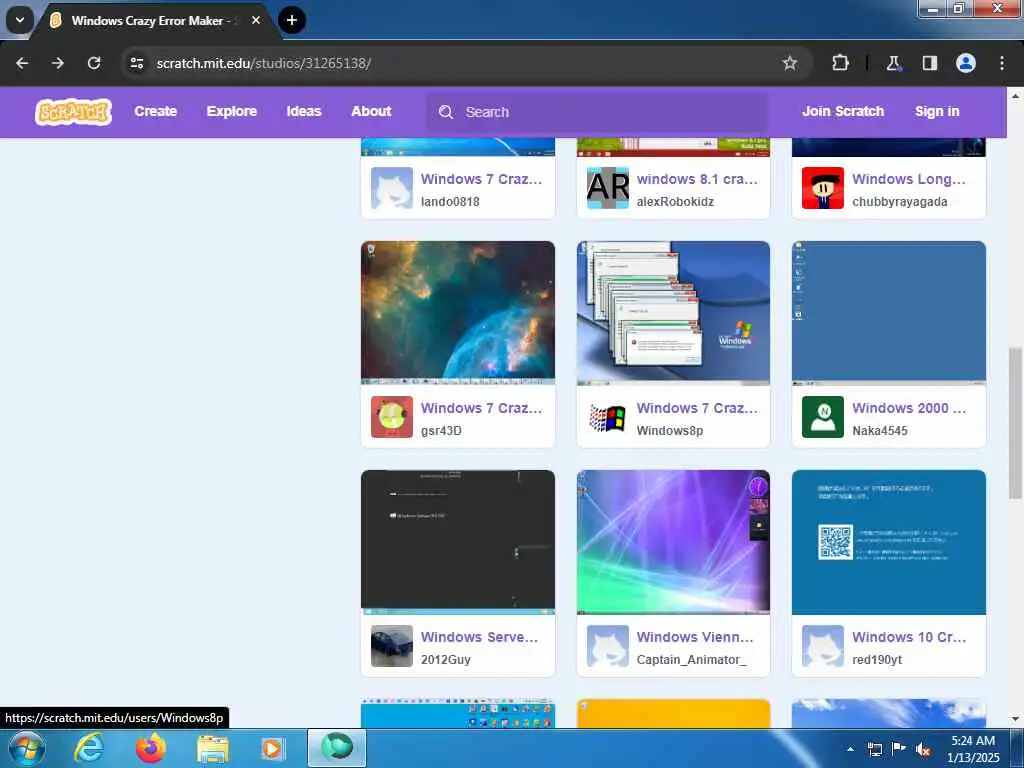Screen dimensions: 1024x768
Task: Visit user 2012Guy profile link
Action: (x=445, y=660)
